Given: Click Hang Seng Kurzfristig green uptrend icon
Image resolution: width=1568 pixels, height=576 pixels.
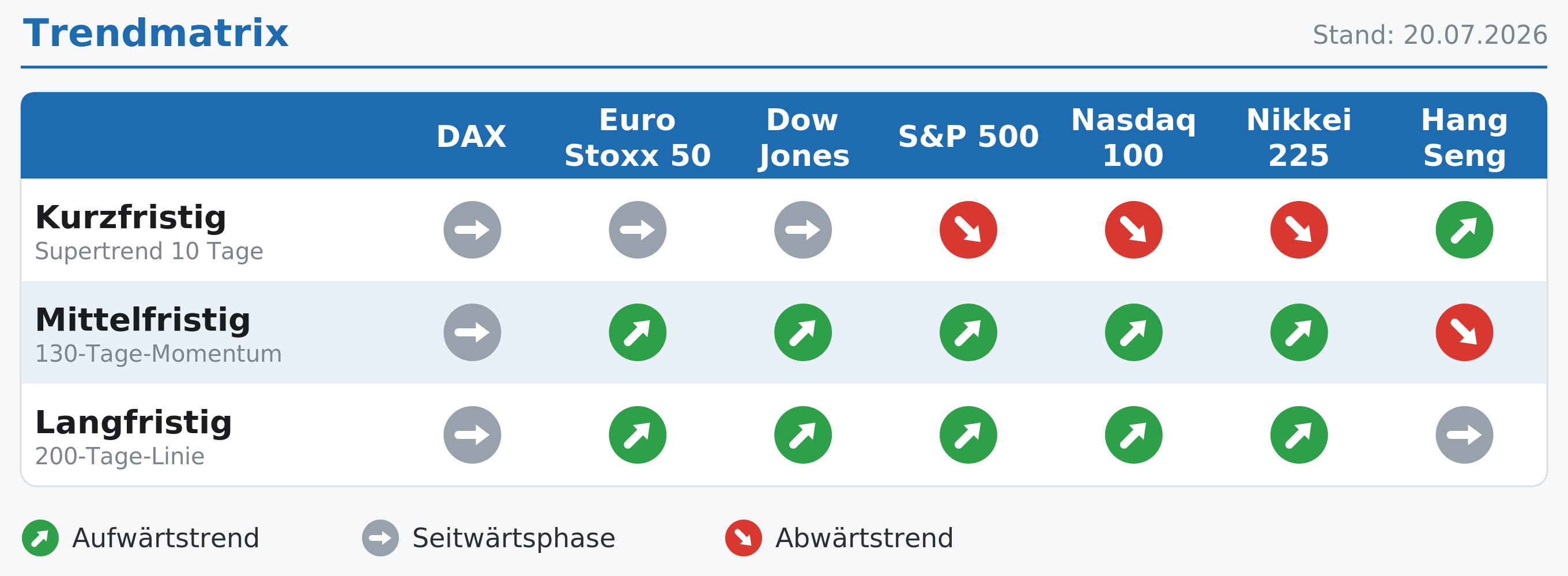Looking at the screenshot, I should pos(1464,230).
